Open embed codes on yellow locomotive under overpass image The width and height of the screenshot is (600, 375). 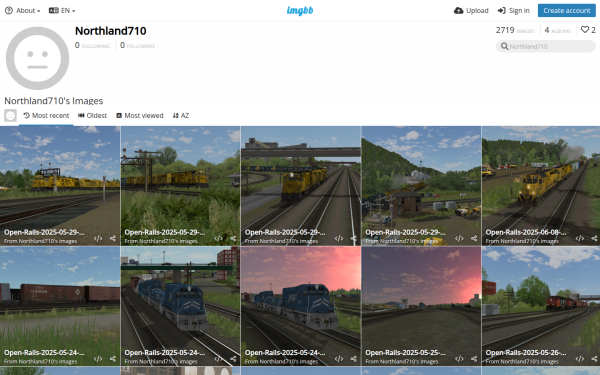(x=339, y=238)
